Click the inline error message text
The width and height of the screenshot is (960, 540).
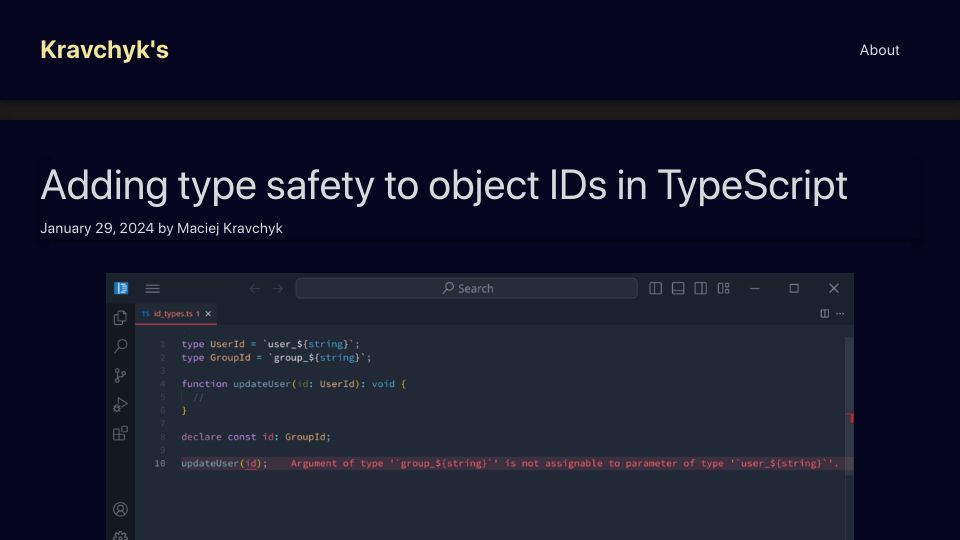[564, 463]
